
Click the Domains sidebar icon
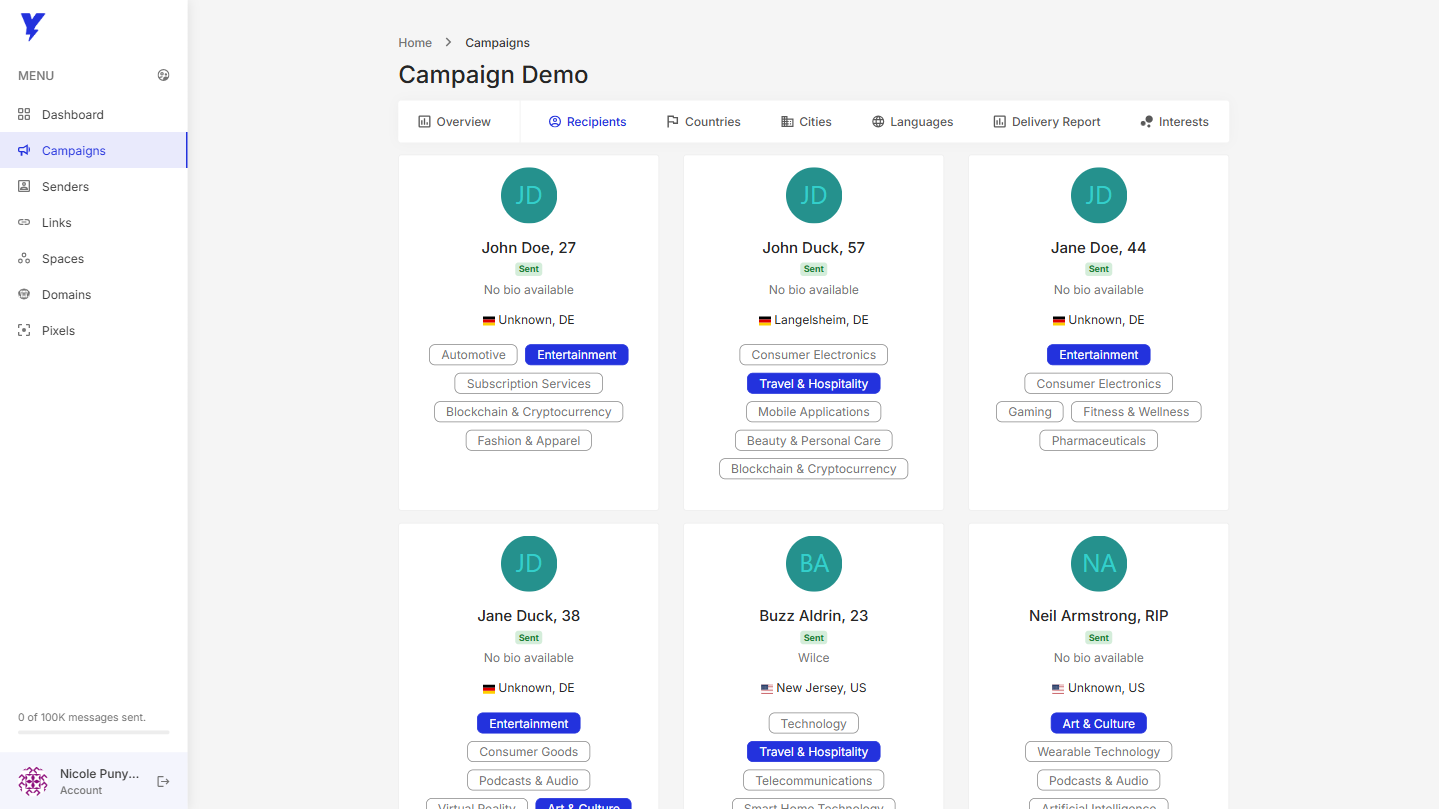click(x=24, y=295)
